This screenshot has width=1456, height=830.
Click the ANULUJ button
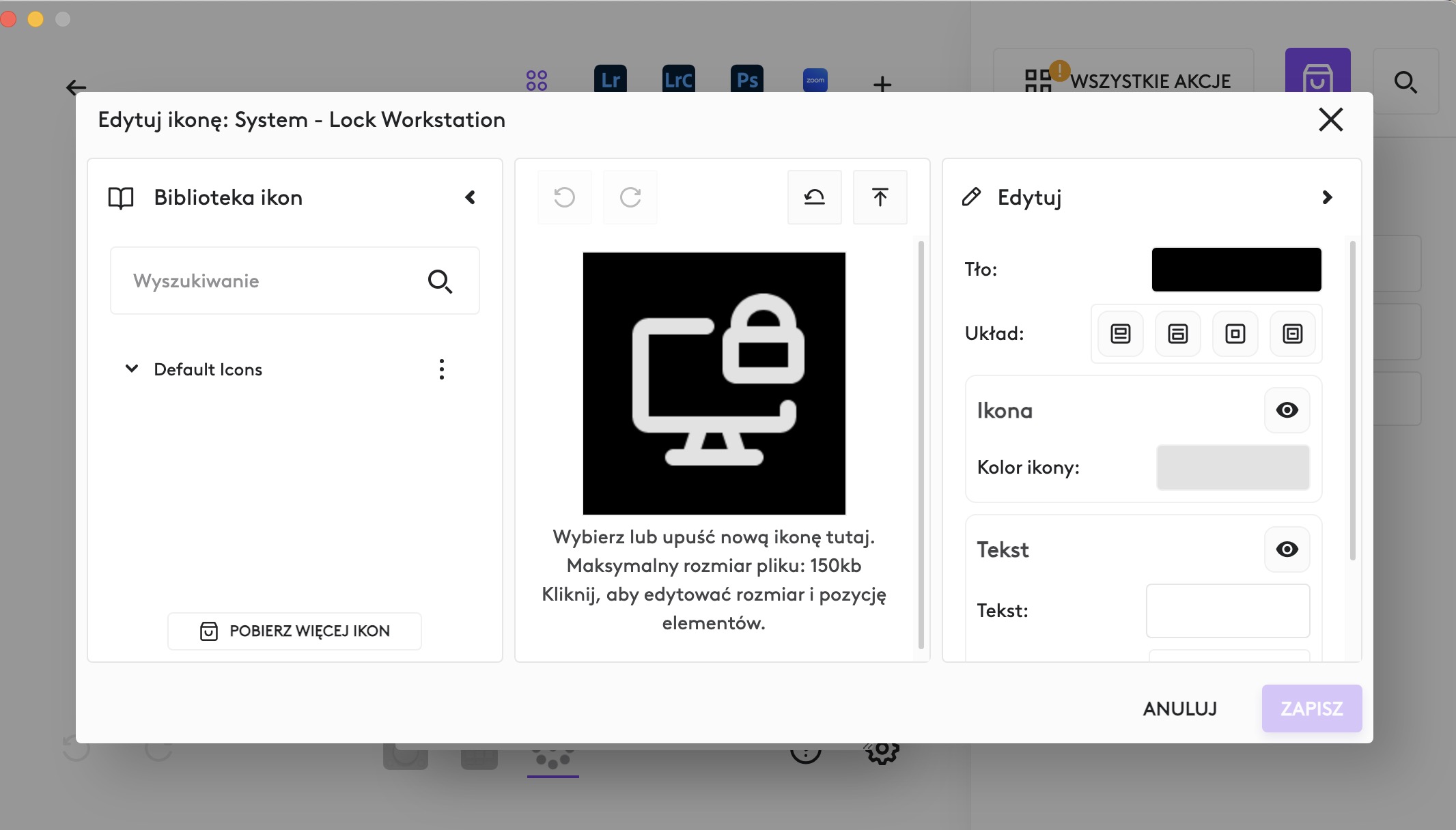(1179, 709)
